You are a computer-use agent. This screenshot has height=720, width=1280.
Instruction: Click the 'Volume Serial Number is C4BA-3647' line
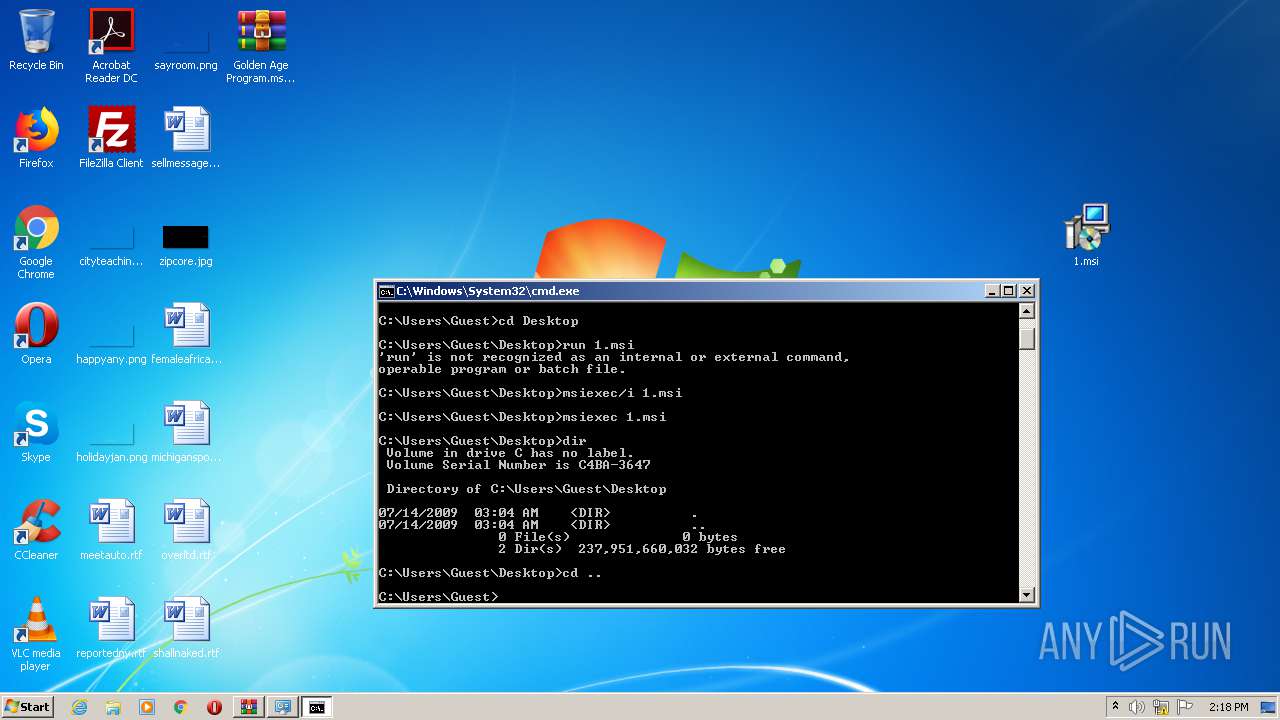coord(518,465)
